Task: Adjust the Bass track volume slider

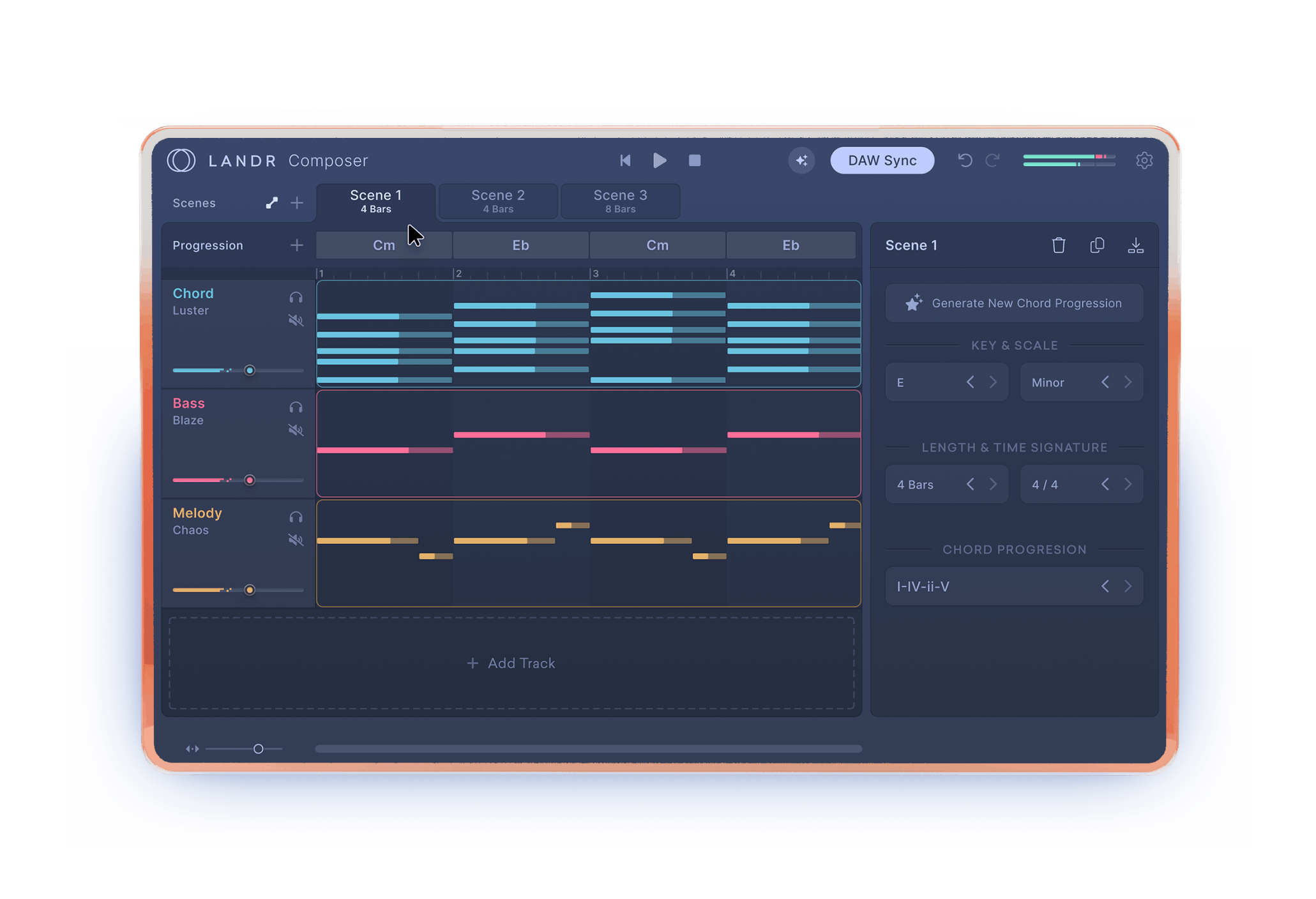Action: click(x=250, y=480)
